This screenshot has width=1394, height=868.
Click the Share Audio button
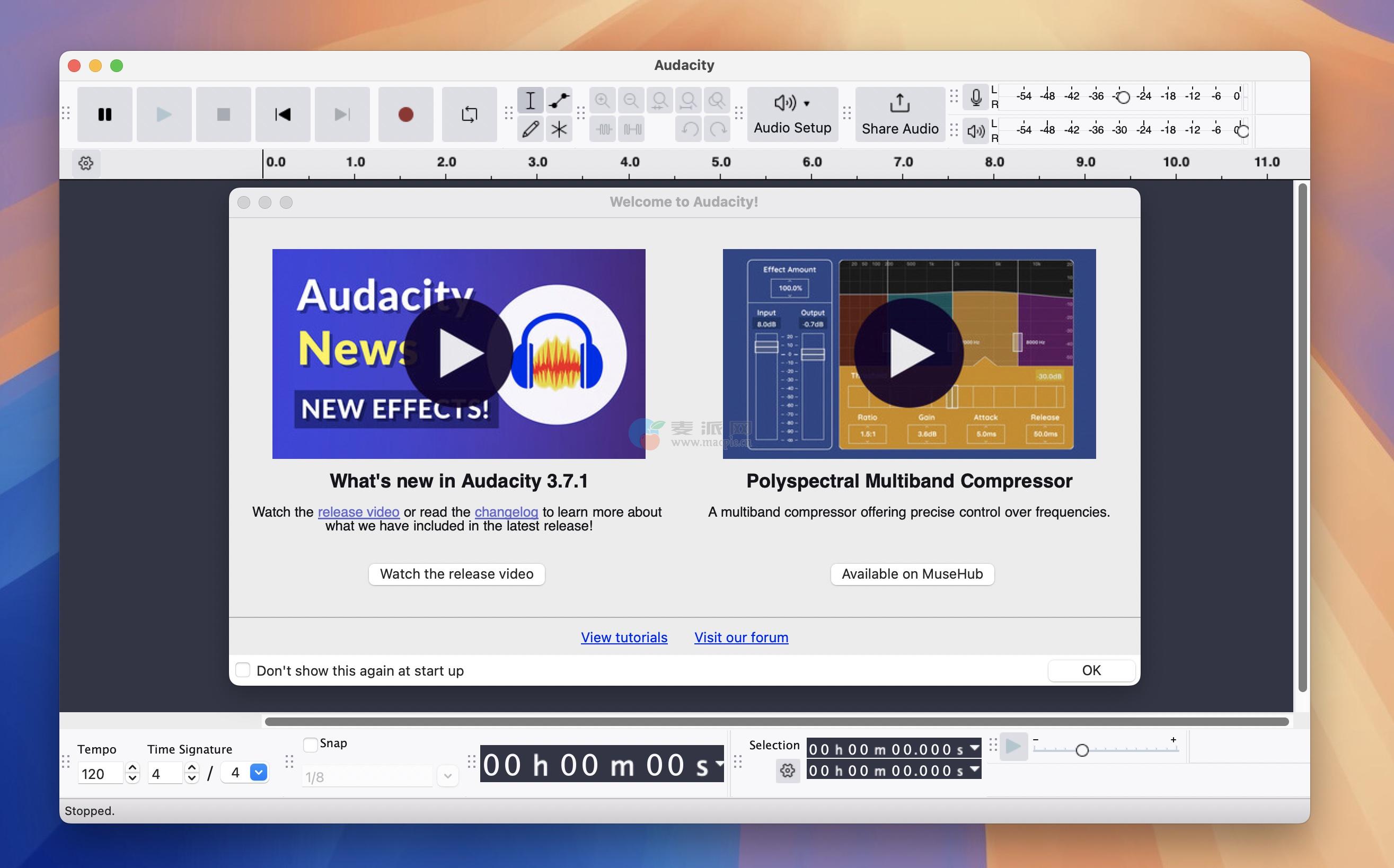tap(899, 114)
